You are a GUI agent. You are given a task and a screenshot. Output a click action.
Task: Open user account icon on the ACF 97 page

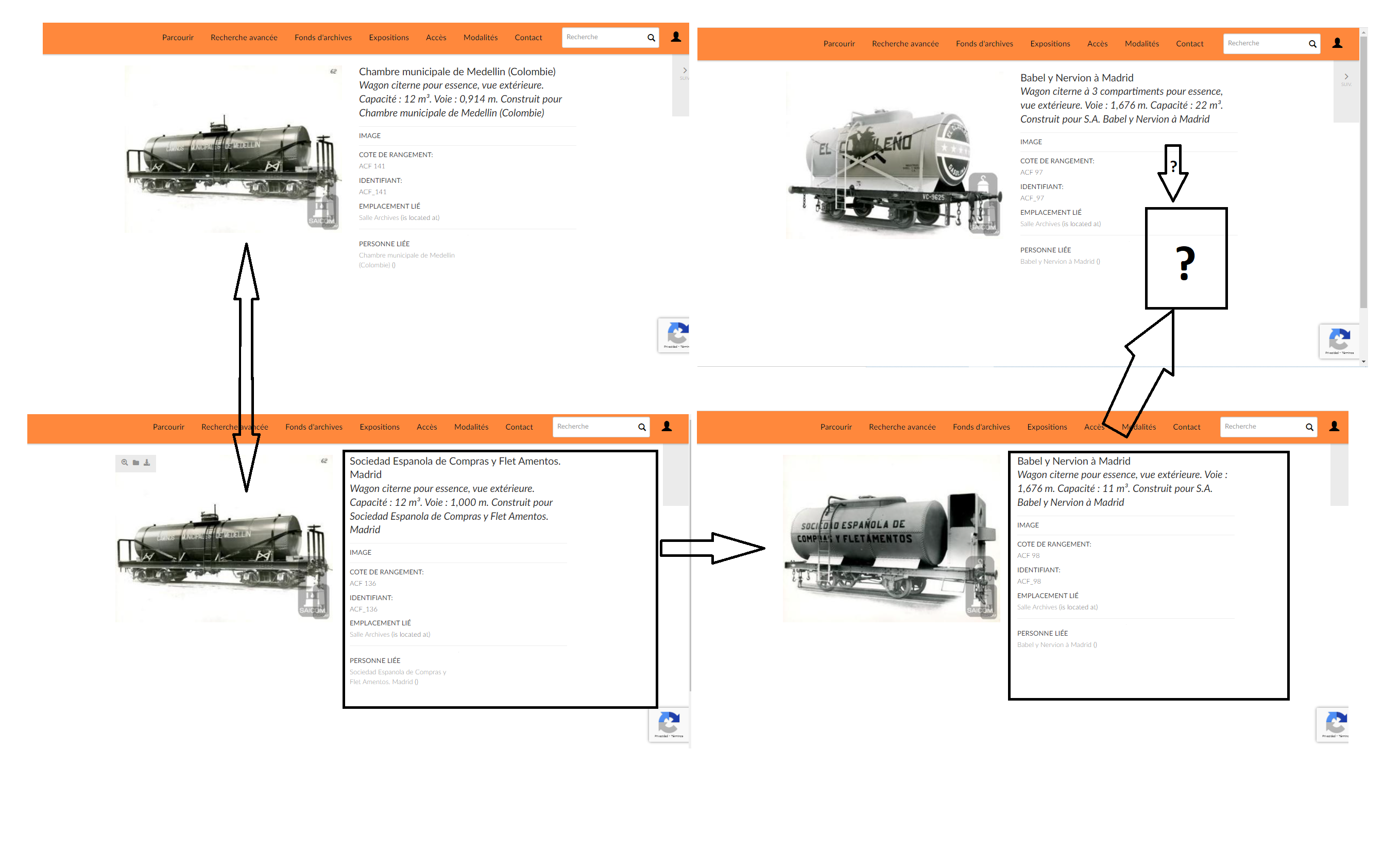(x=1338, y=43)
